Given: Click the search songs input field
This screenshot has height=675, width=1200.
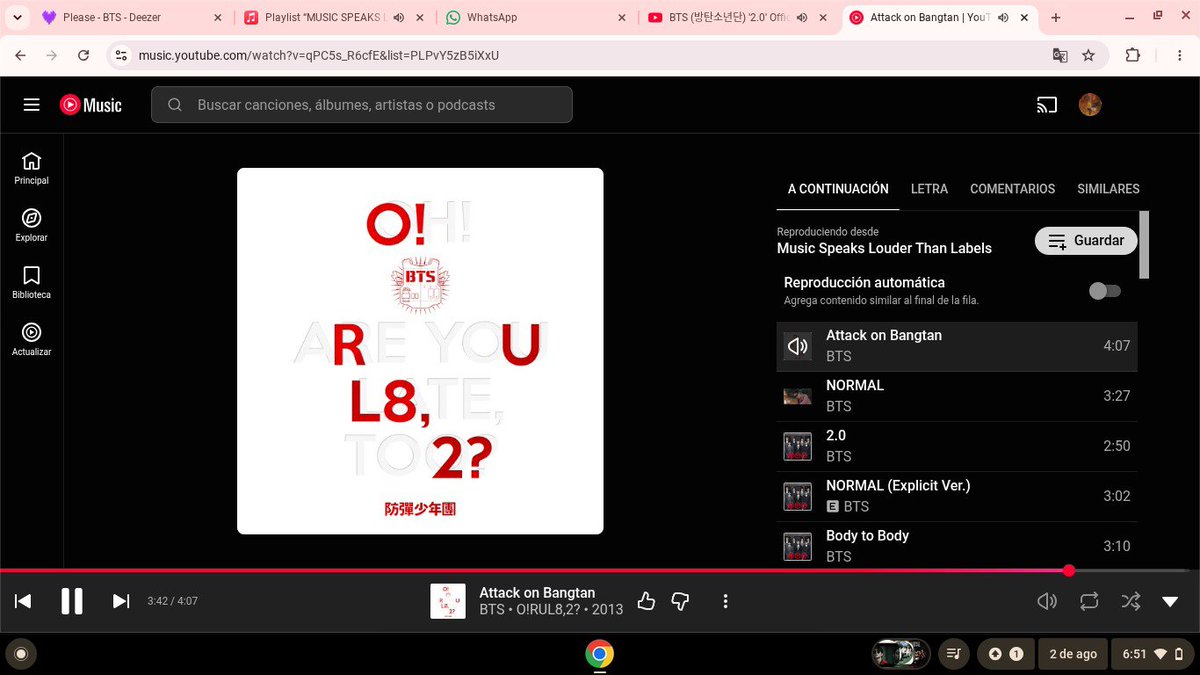Looking at the screenshot, I should [362, 105].
